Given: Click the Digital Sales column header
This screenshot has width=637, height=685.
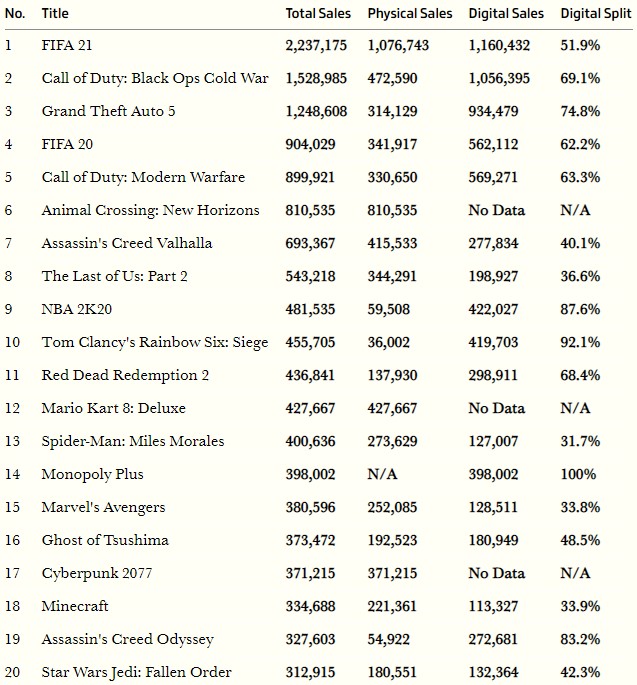Looking at the screenshot, I should [506, 14].
